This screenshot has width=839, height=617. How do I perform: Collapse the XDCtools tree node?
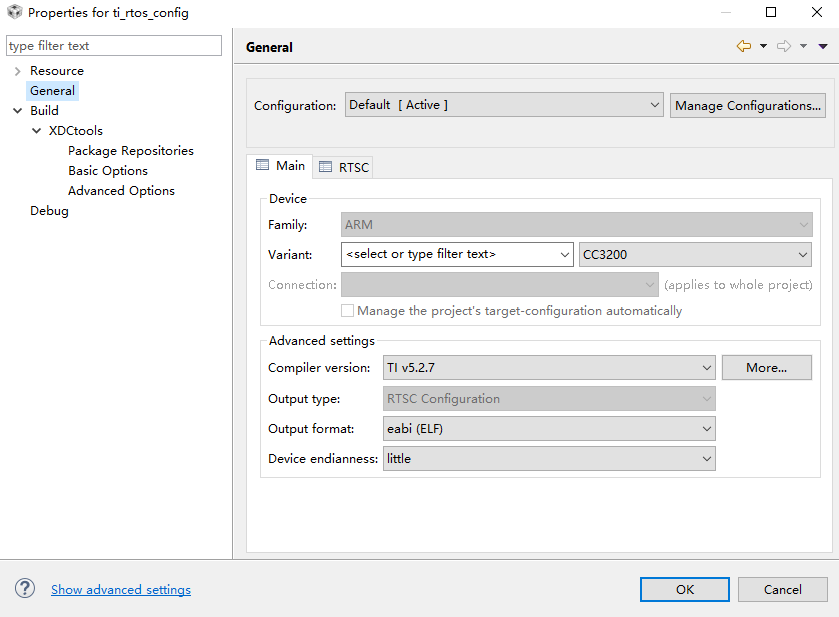click(36, 131)
